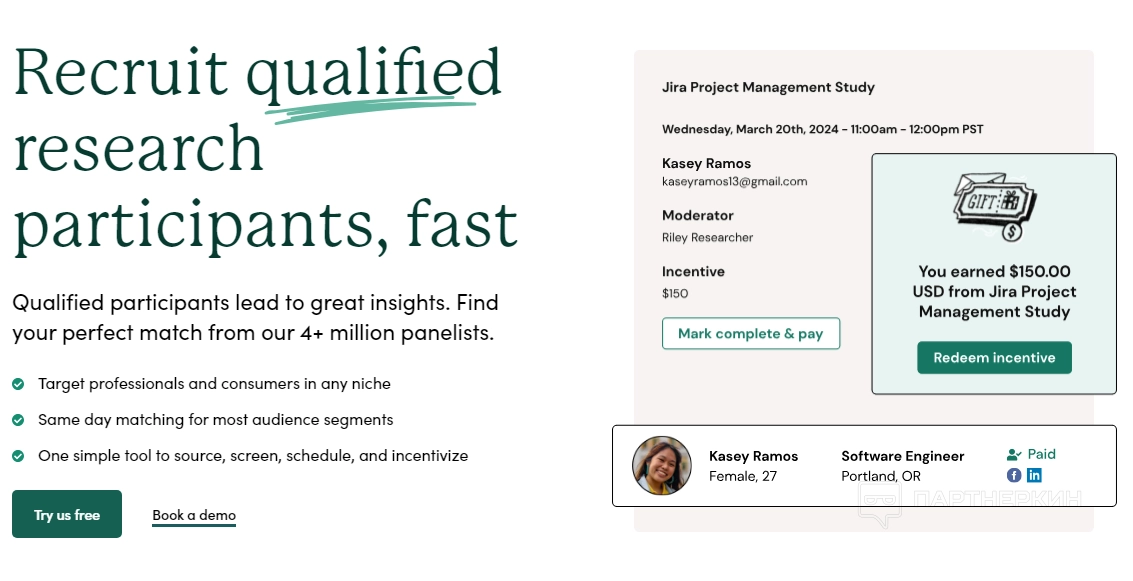Click the "Paid" status label

[1041, 454]
